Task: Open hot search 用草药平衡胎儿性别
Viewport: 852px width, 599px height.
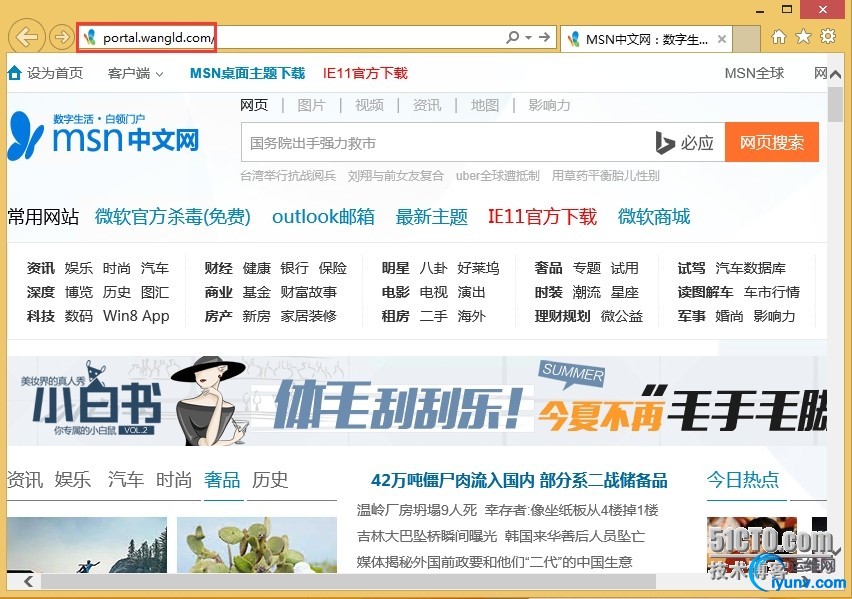Action: tap(605, 176)
